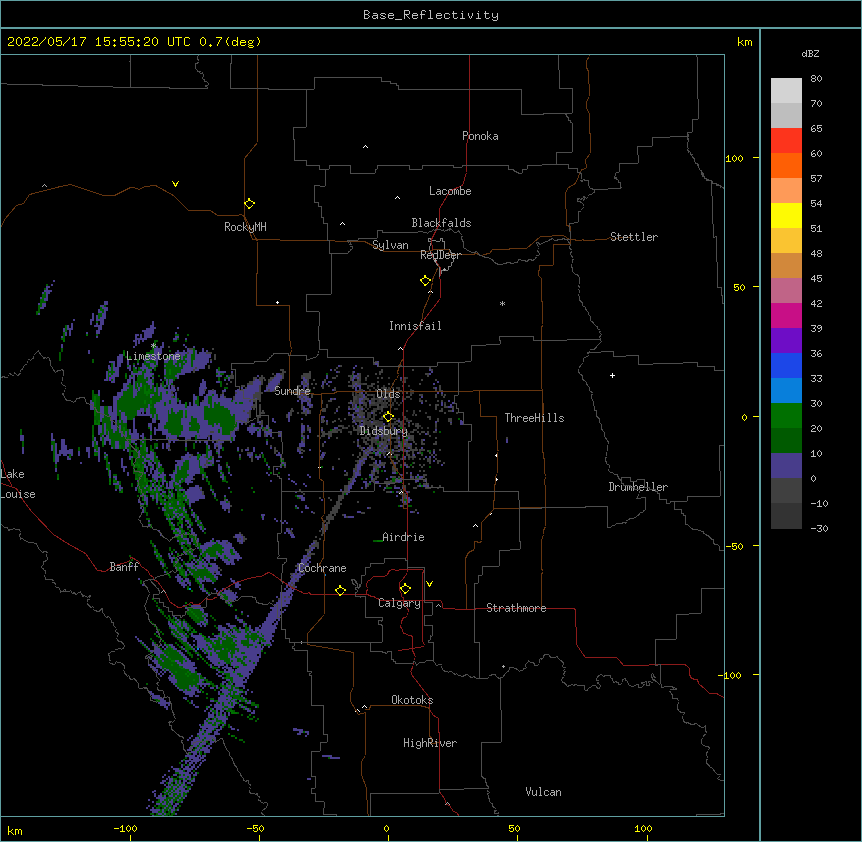Click the 0 tick label on bottom axis

(386, 828)
